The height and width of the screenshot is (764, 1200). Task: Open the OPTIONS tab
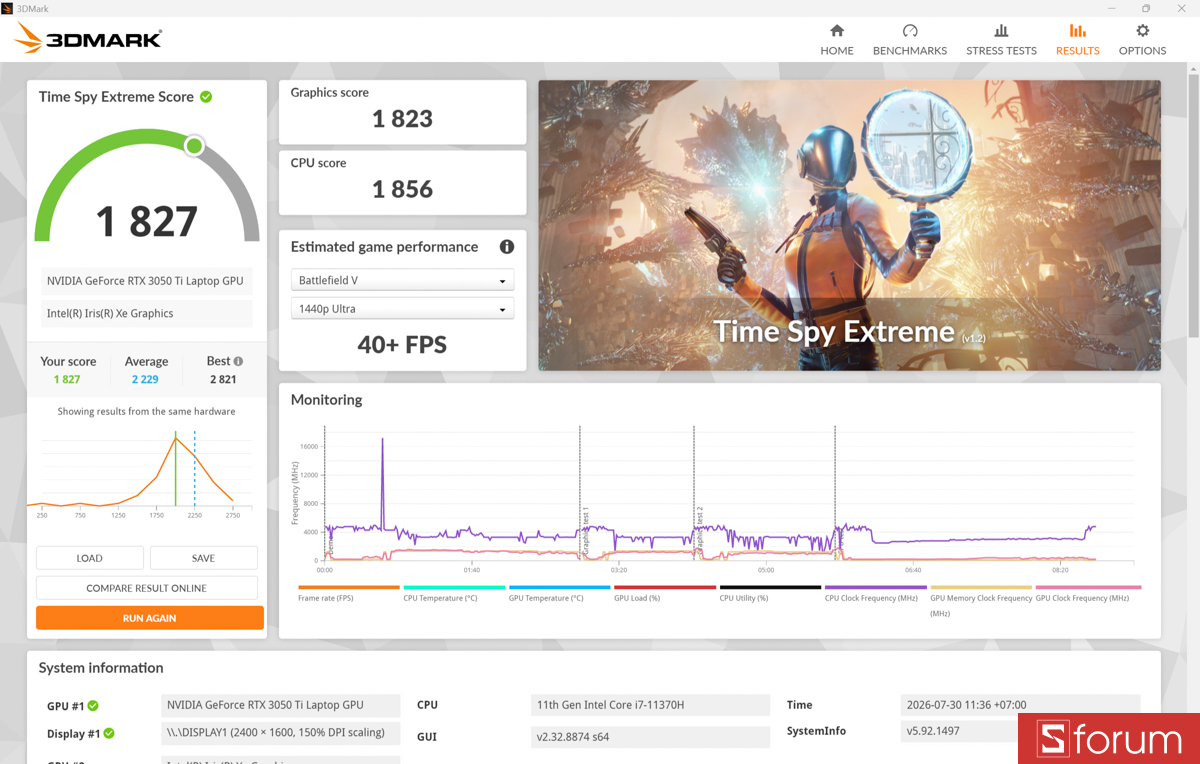(1142, 40)
